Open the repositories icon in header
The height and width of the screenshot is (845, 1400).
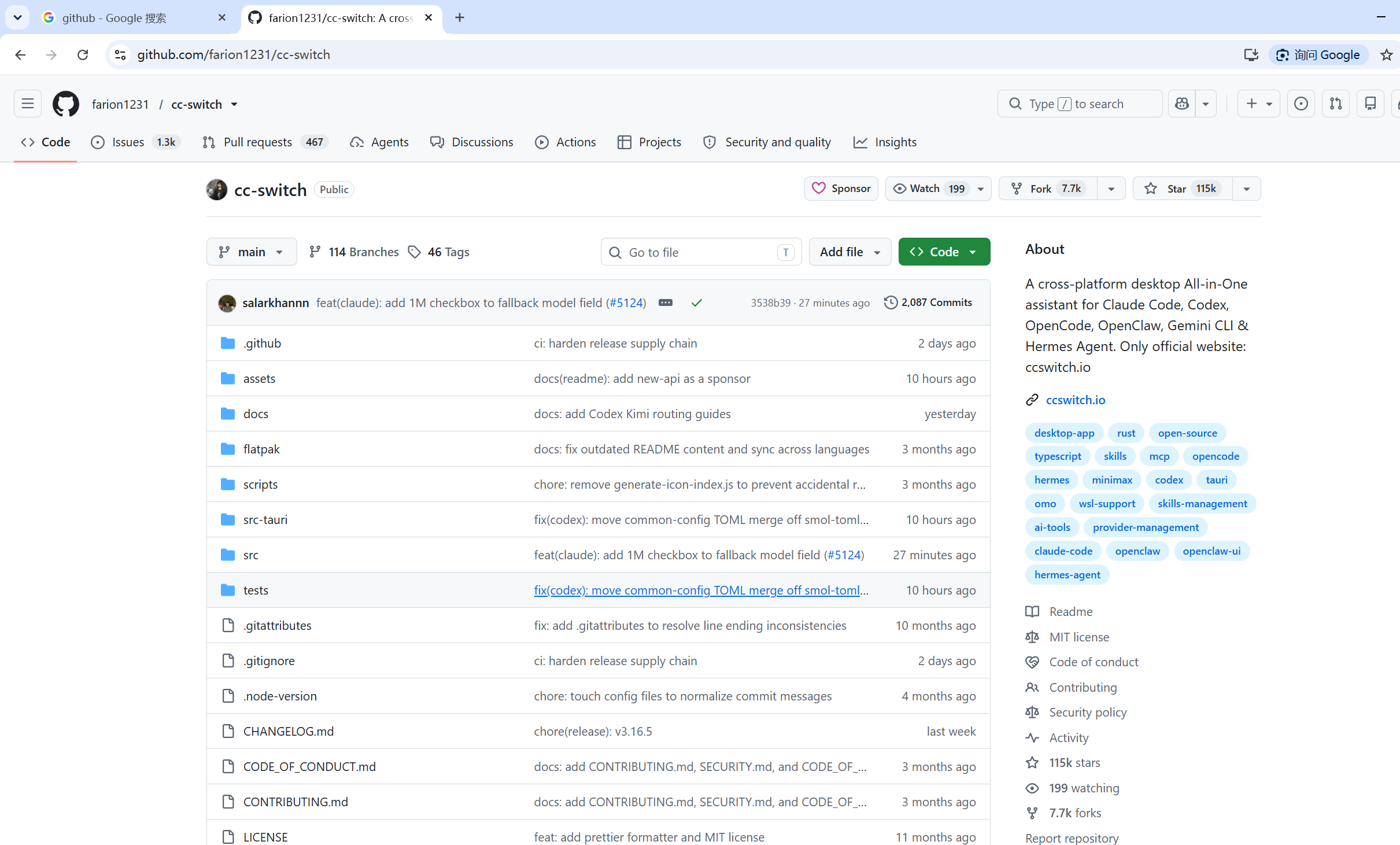(x=1371, y=104)
